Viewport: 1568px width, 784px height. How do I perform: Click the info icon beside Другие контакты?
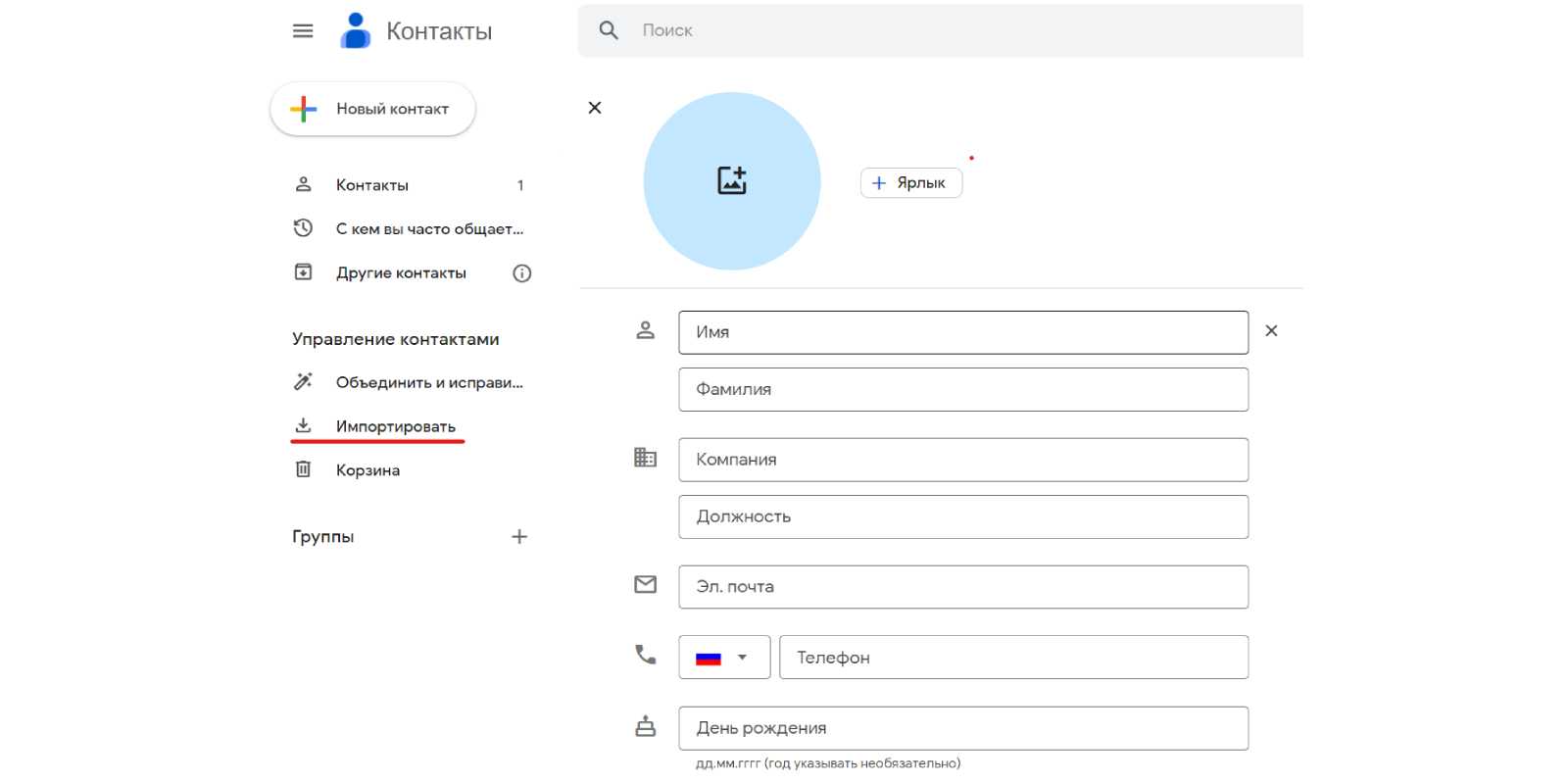(x=522, y=273)
